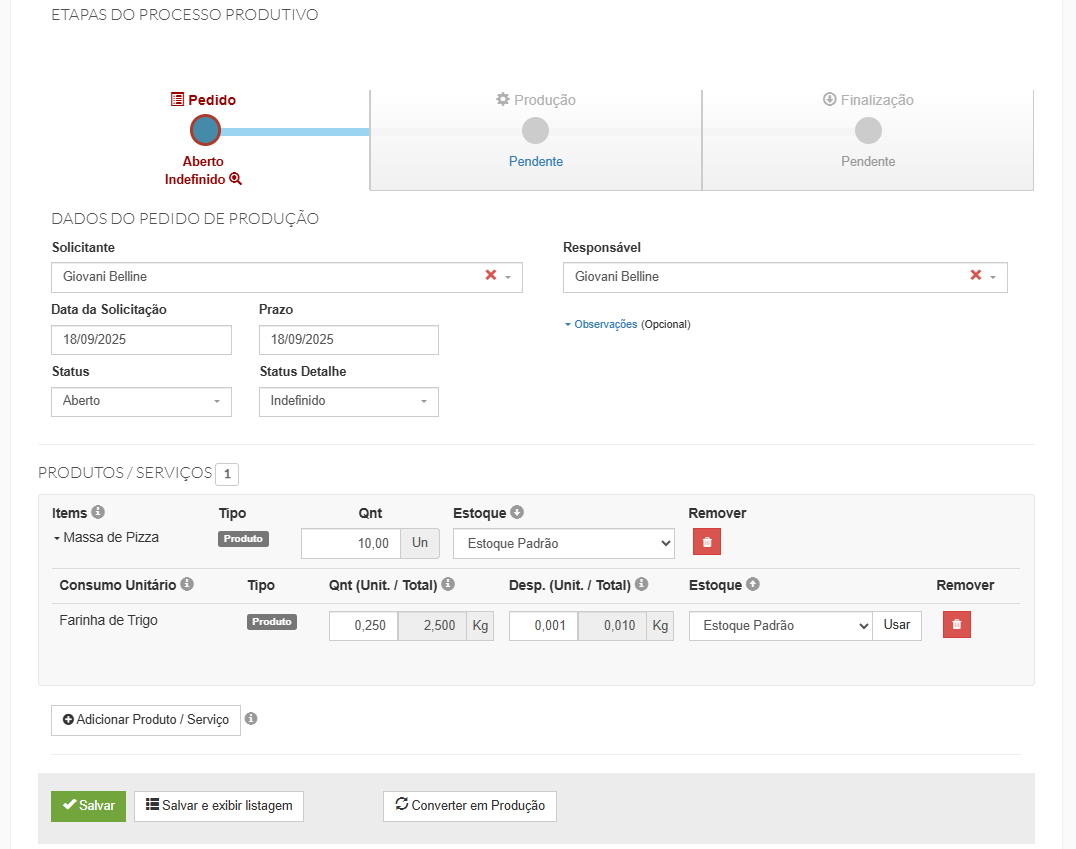Click the info icon next to Consumo Unitário
Screen dimensions: 1076x849
click(x=187, y=584)
